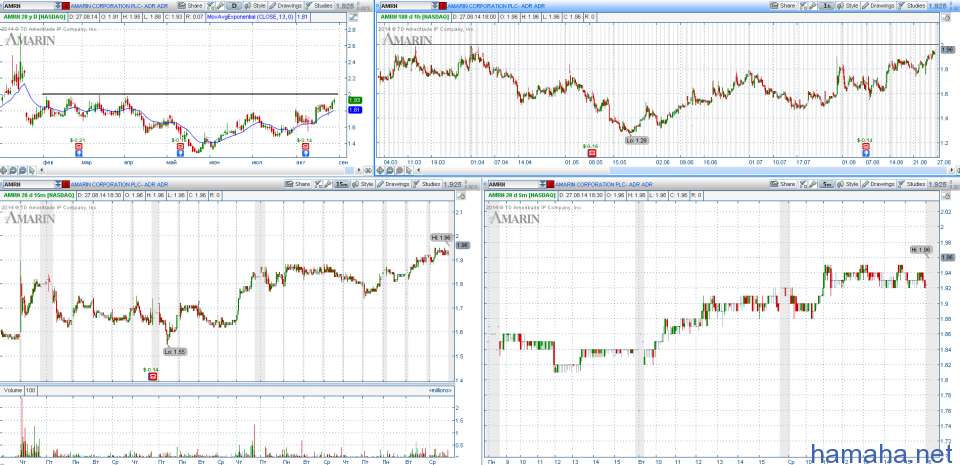The height and width of the screenshot is (465, 960).
Task: Click the AMRN symbol field on 5m chart
Action: click(x=513, y=184)
